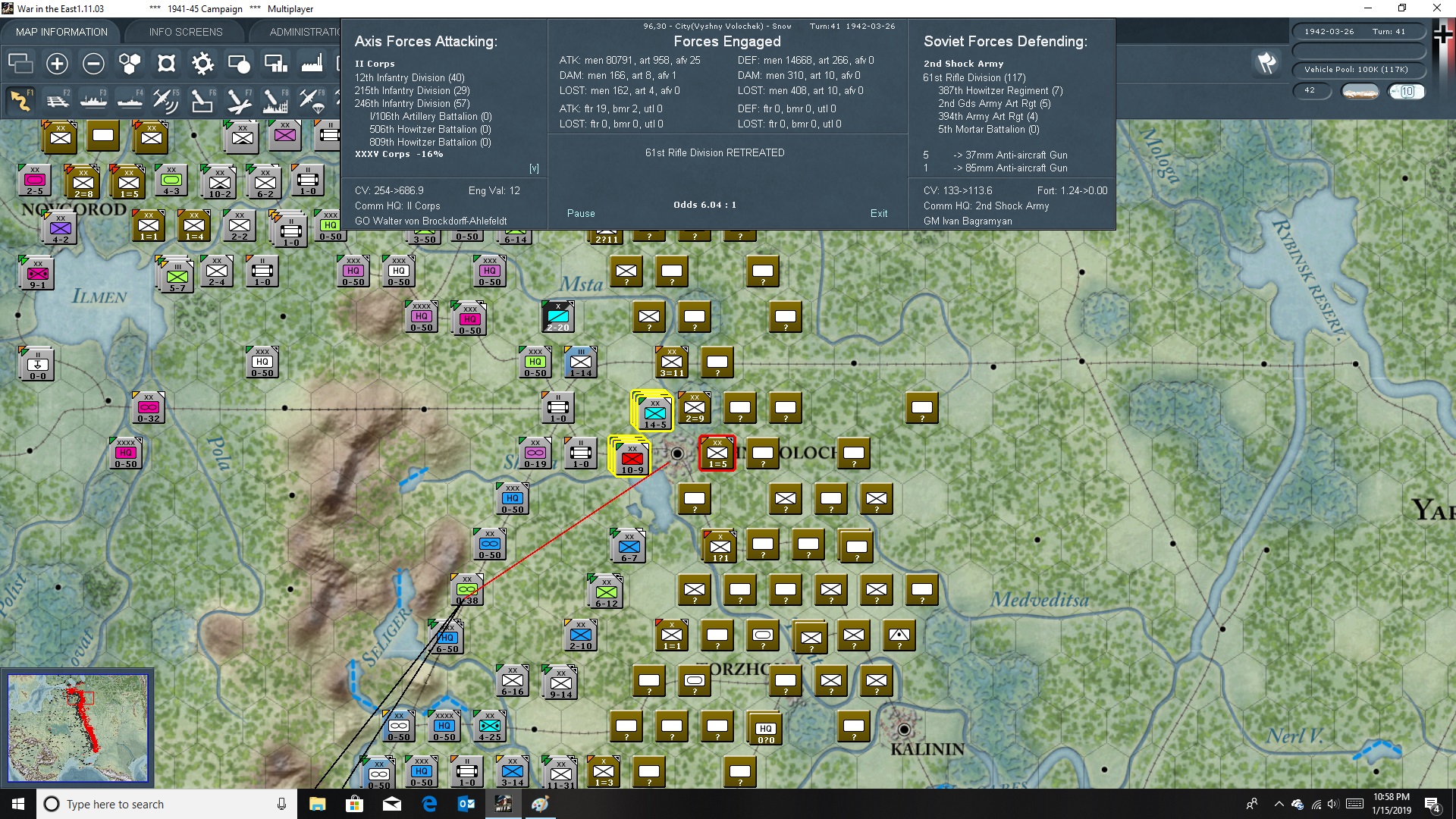Click the zoom out minus icon
This screenshot has width=1456, height=819.
[93, 64]
